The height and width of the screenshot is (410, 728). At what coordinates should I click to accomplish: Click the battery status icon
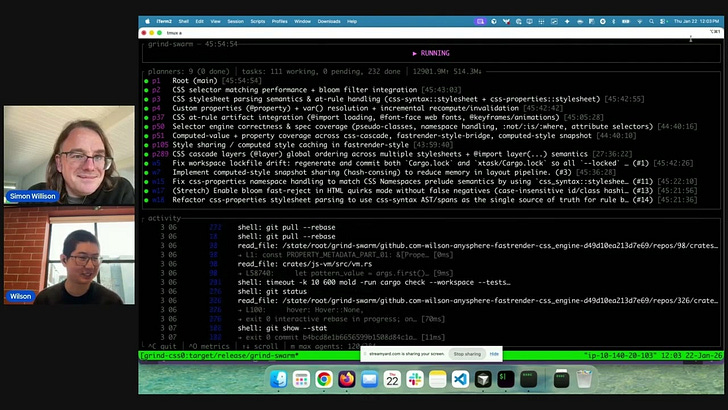point(626,21)
